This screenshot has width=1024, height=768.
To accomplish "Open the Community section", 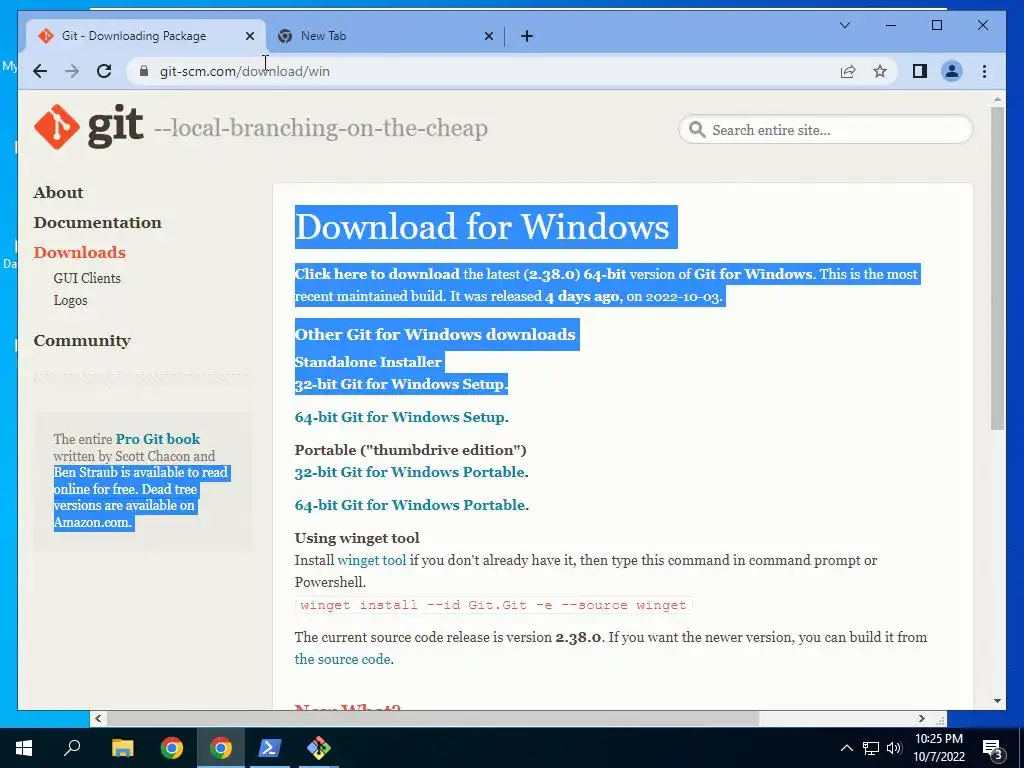I will [x=82, y=341].
